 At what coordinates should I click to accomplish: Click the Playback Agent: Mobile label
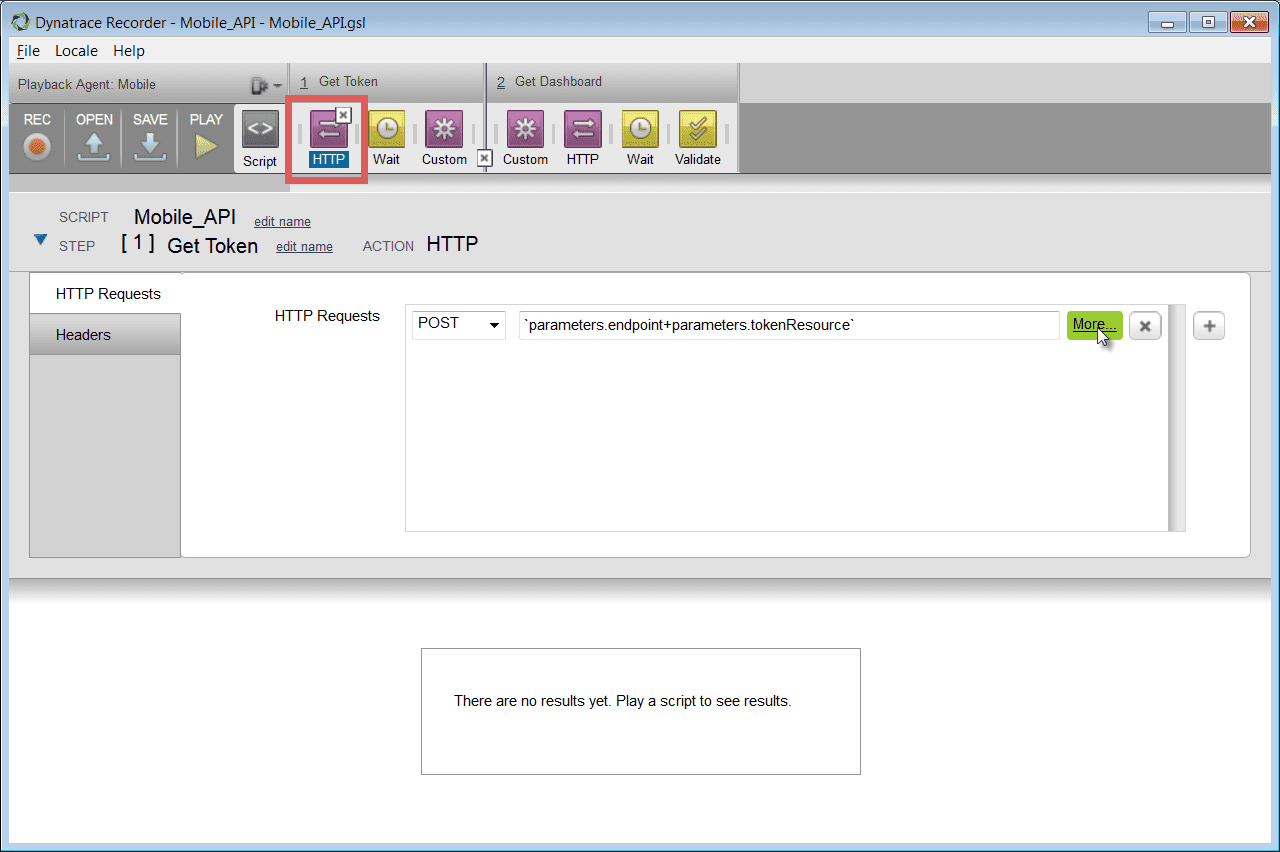pyautogui.click(x=87, y=85)
